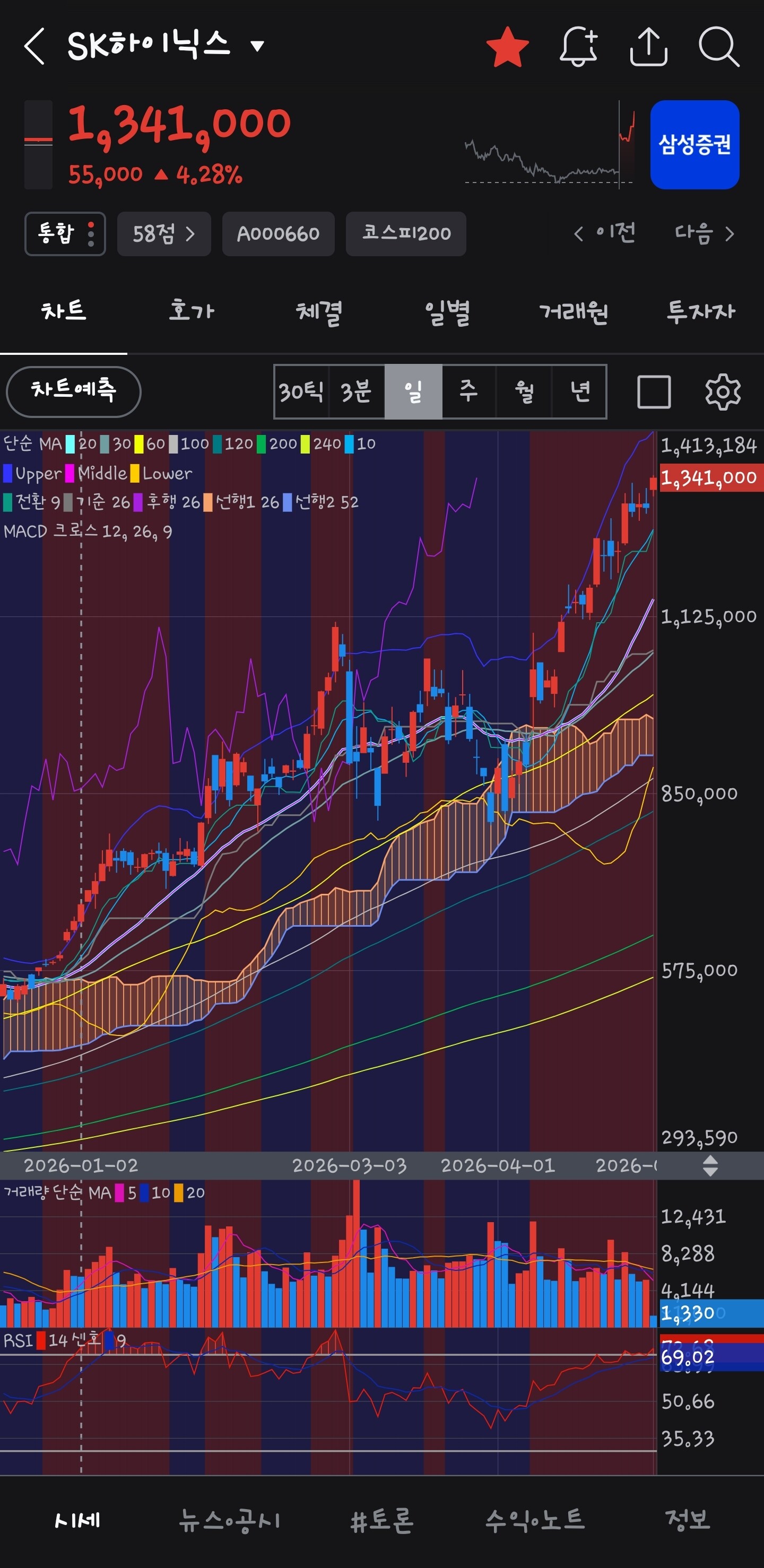Click the MACD 크로스 12, 26, 9 label
Viewport: 764px width, 1568px height.
(x=88, y=532)
